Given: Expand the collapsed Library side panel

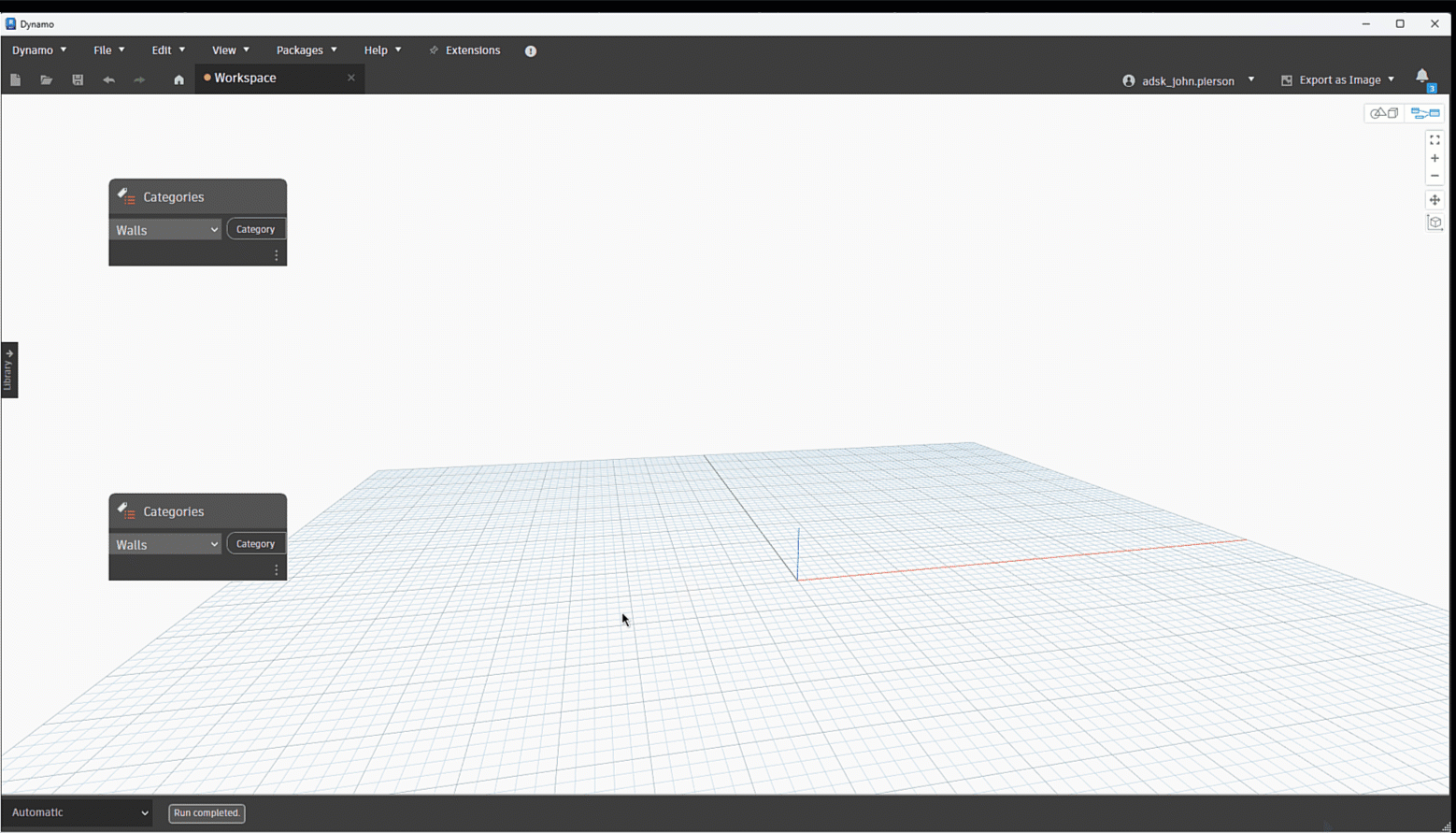Looking at the screenshot, I should coord(9,370).
